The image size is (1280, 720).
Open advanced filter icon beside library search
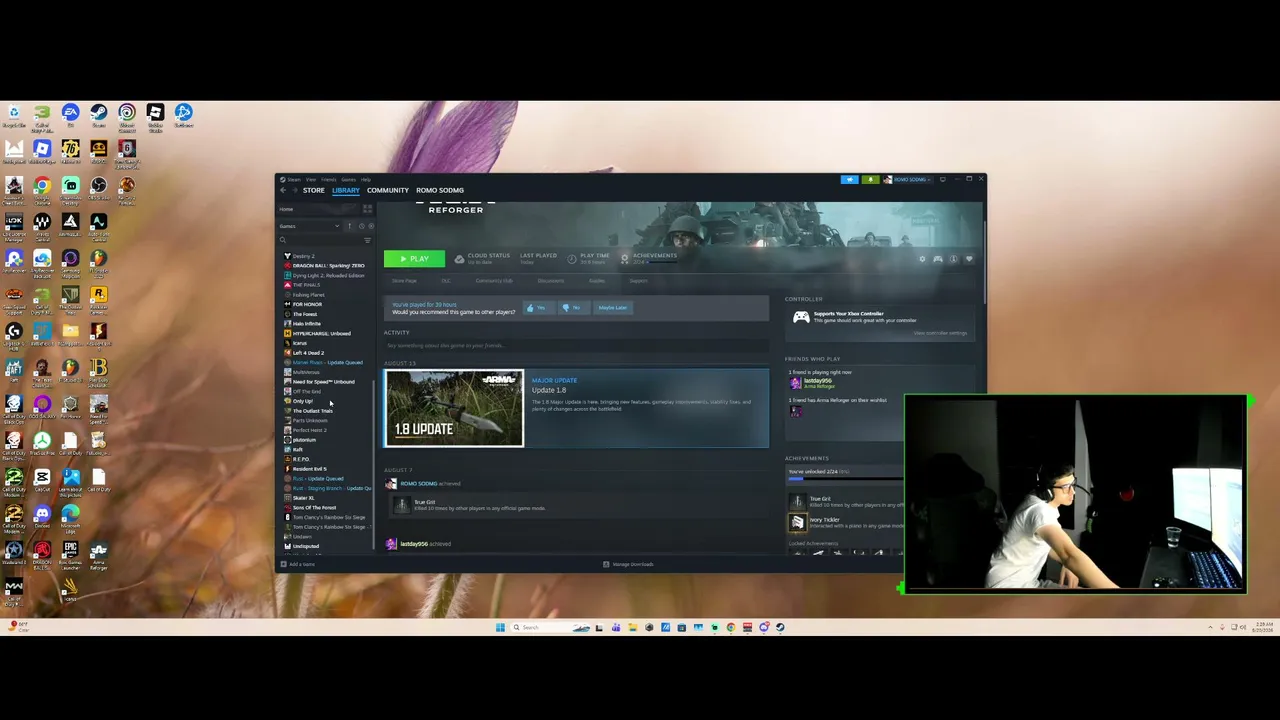click(367, 240)
